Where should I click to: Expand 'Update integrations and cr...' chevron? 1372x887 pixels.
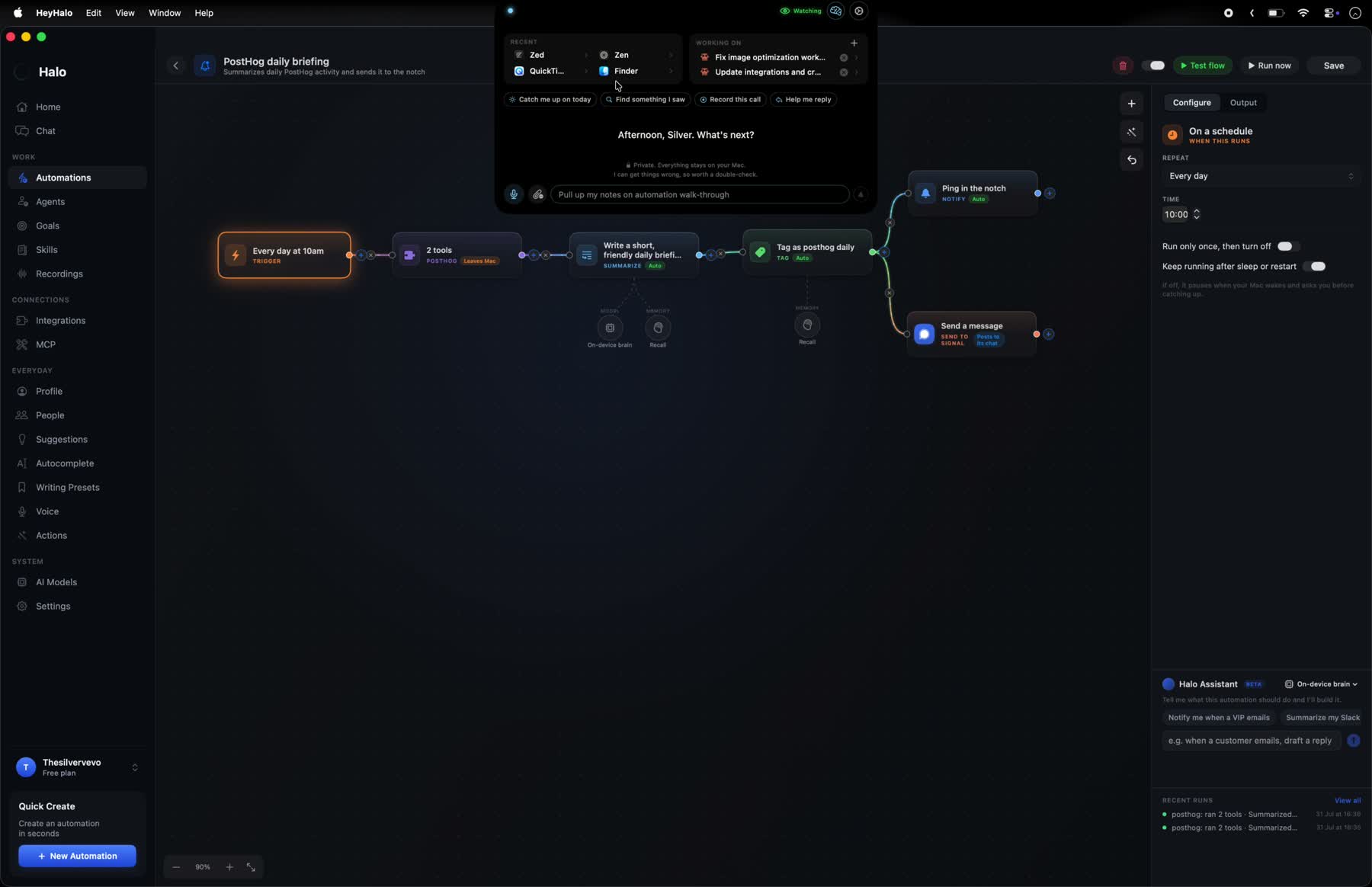pyautogui.click(x=856, y=73)
